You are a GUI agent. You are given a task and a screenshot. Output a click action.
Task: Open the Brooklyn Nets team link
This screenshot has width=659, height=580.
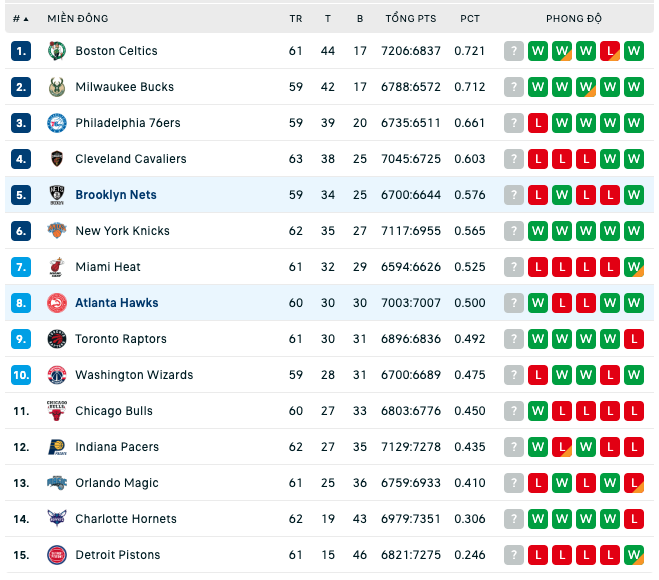[116, 195]
